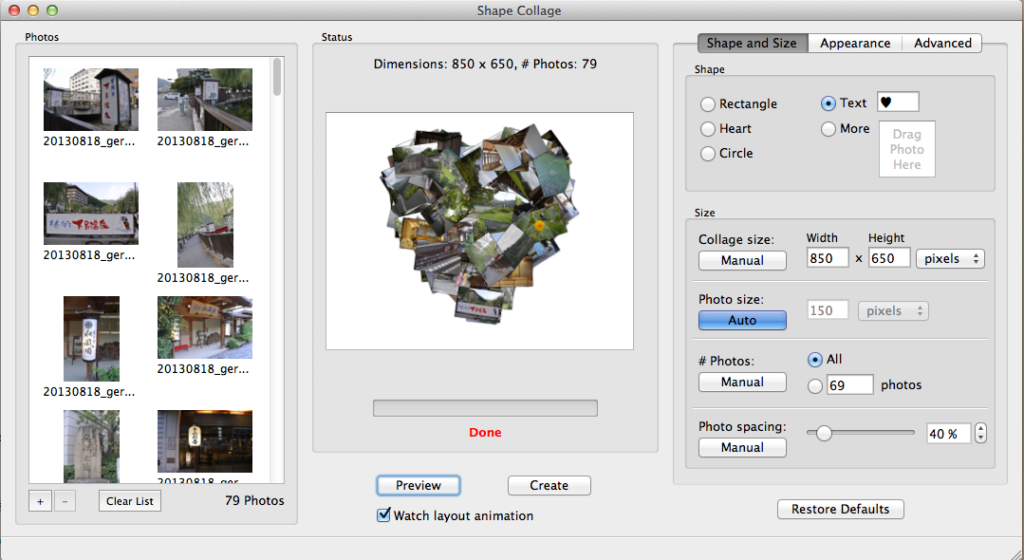
Task: Minimize the Shape Collage window
Action: pos(33,10)
